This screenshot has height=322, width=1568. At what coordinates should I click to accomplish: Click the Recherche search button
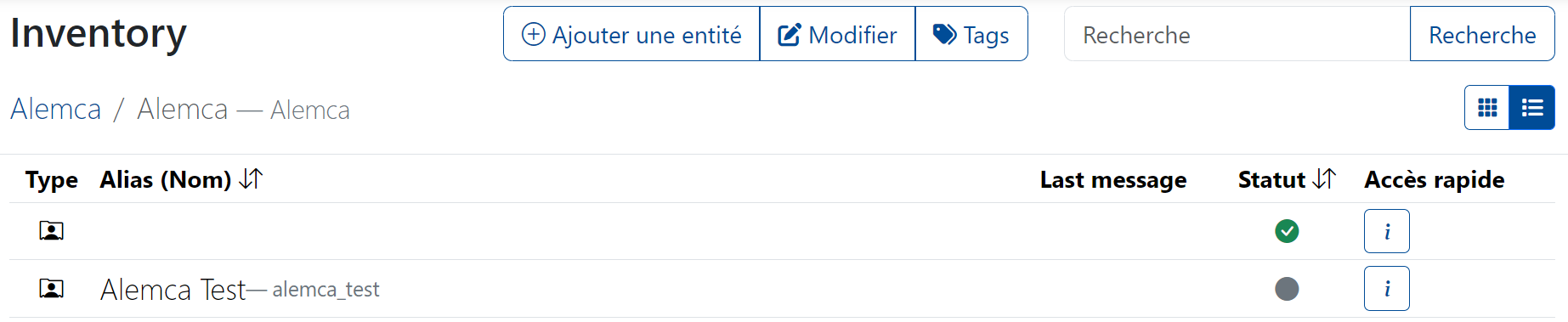[1482, 34]
